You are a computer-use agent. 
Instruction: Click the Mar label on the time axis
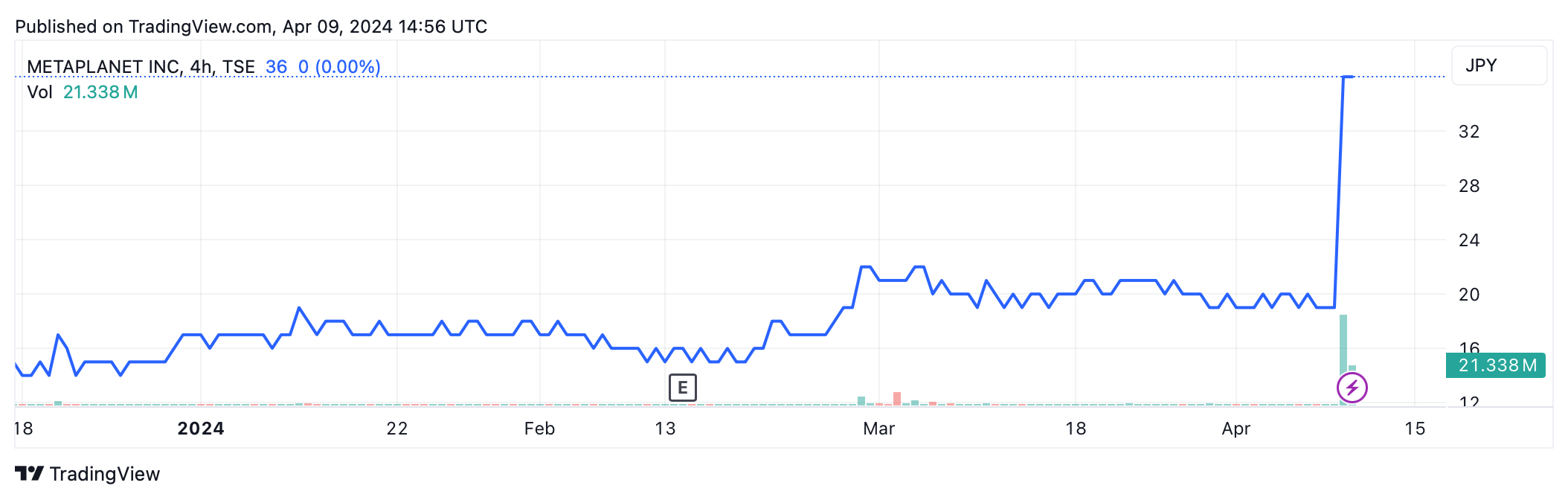click(878, 429)
